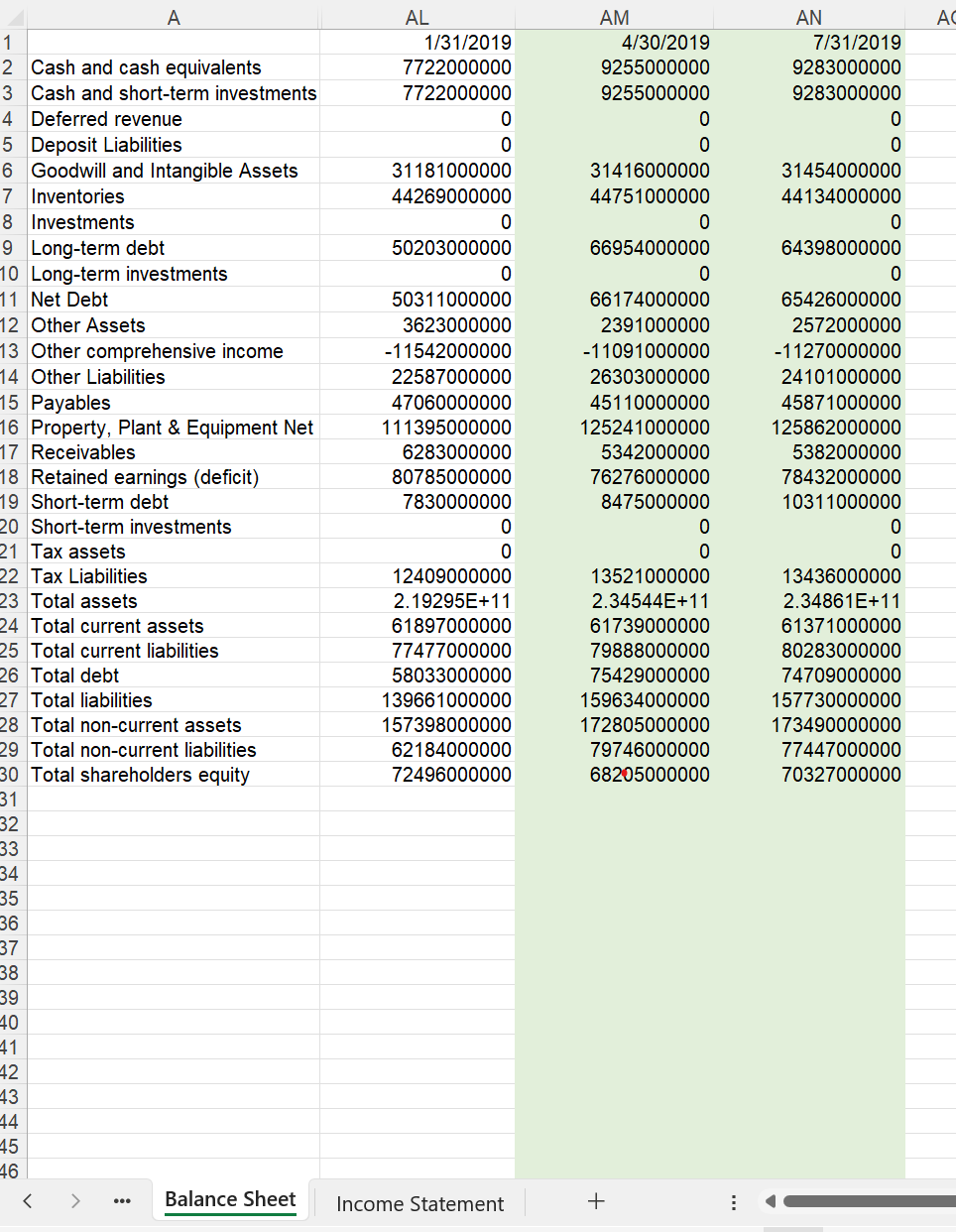
Task: Click 'Cash and short-term investments' label
Action: pos(174,93)
